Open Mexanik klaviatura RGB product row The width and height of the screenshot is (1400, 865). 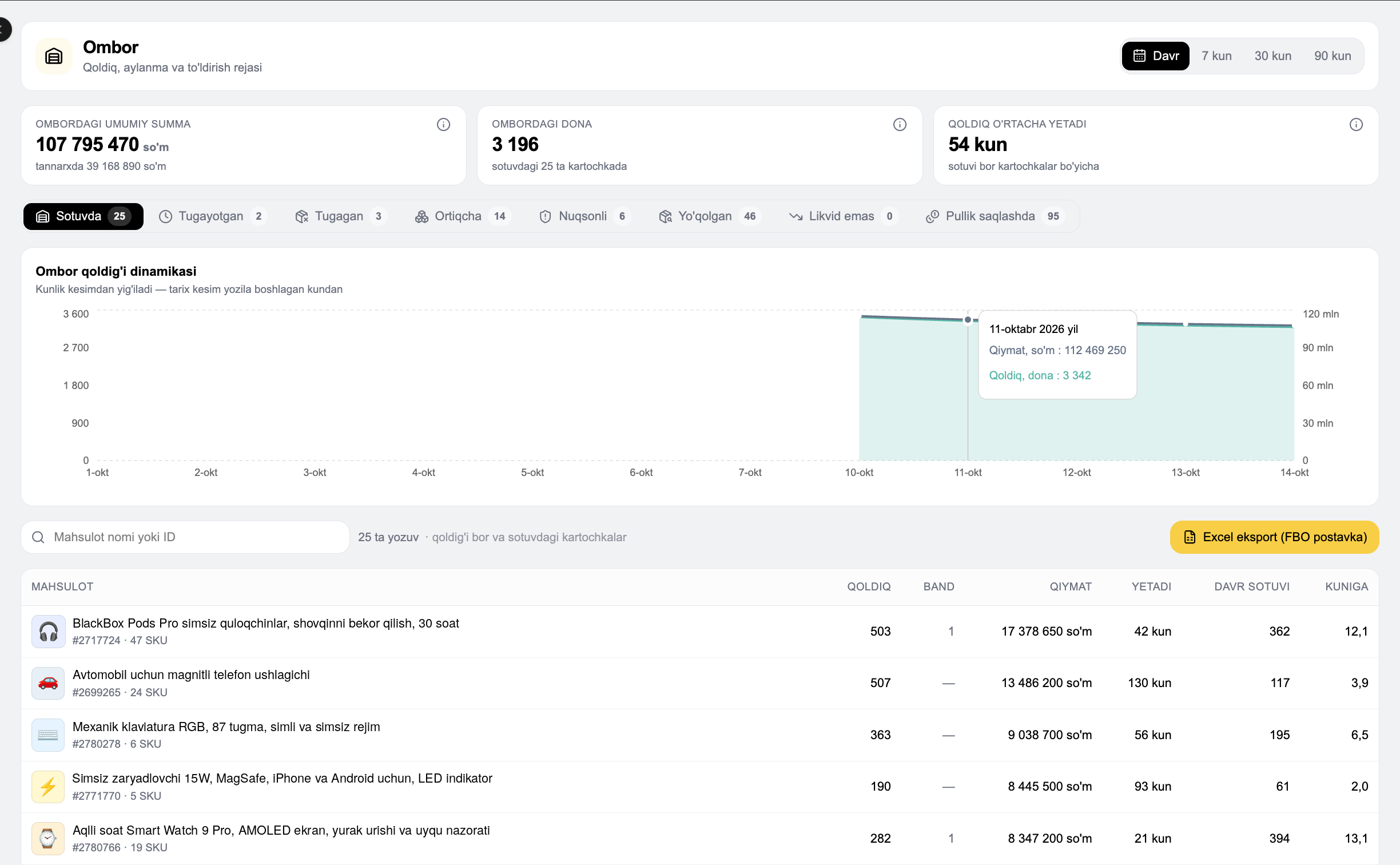[x=700, y=735]
